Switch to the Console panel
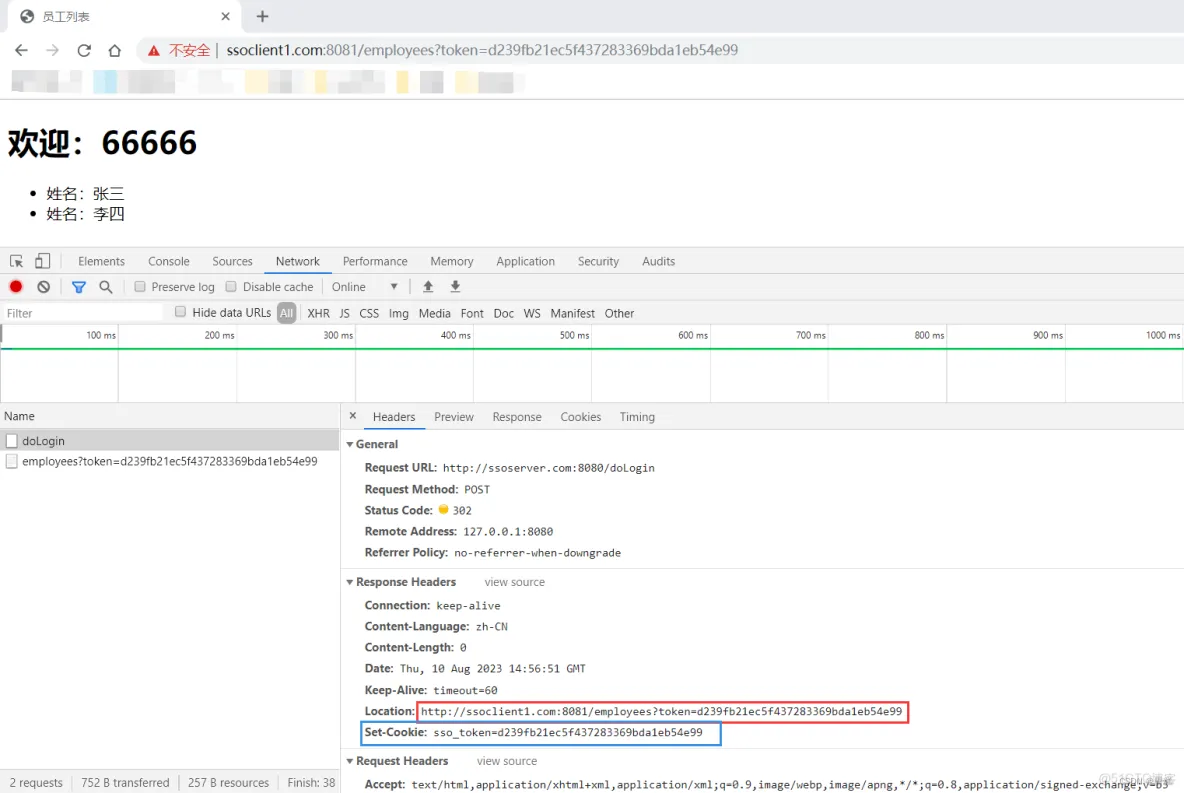The width and height of the screenshot is (1184, 793). tap(168, 261)
